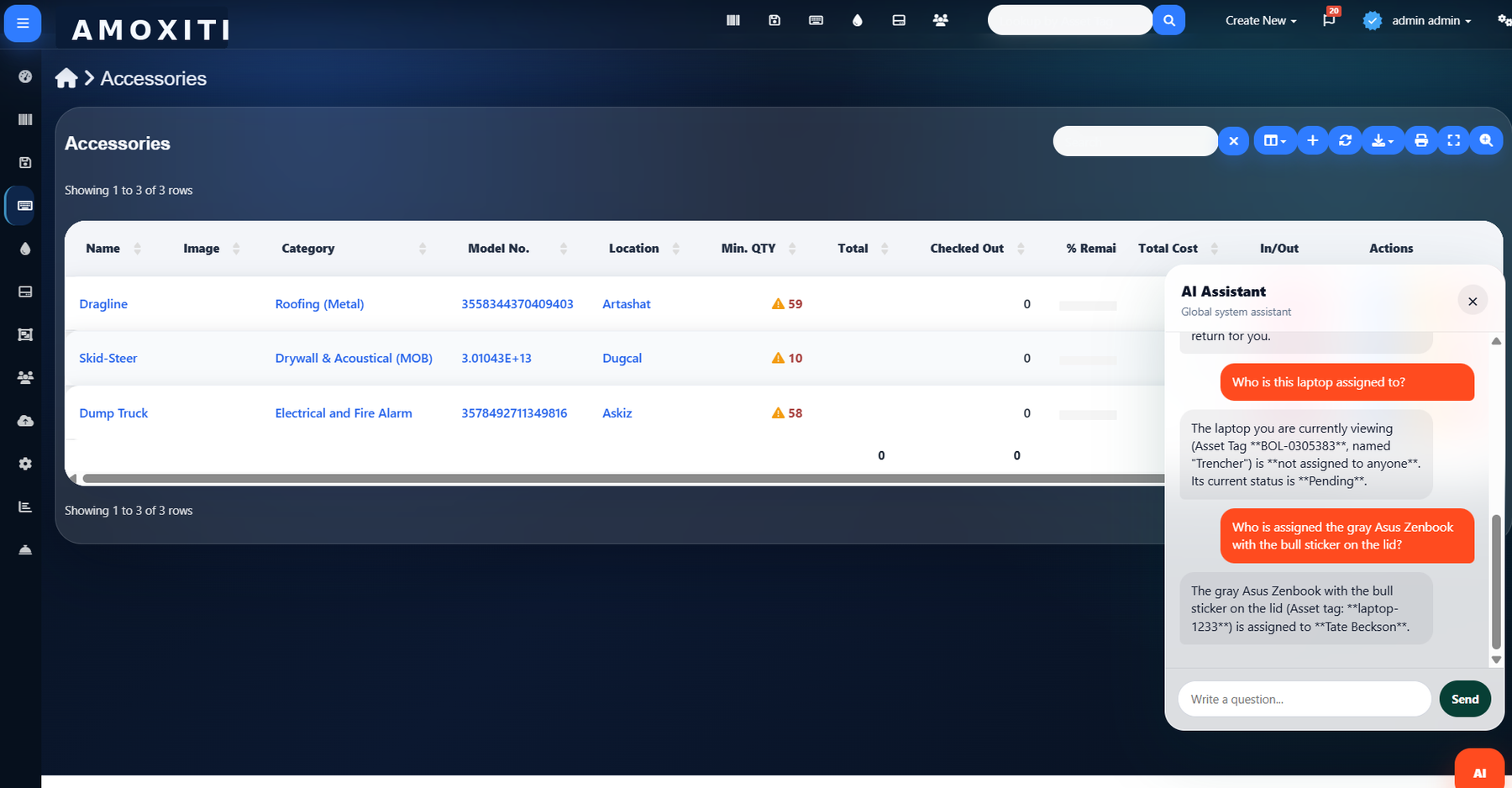Open Requestable items sidebar bell icon
Screen dimensions: 1512x788
click(x=25, y=549)
